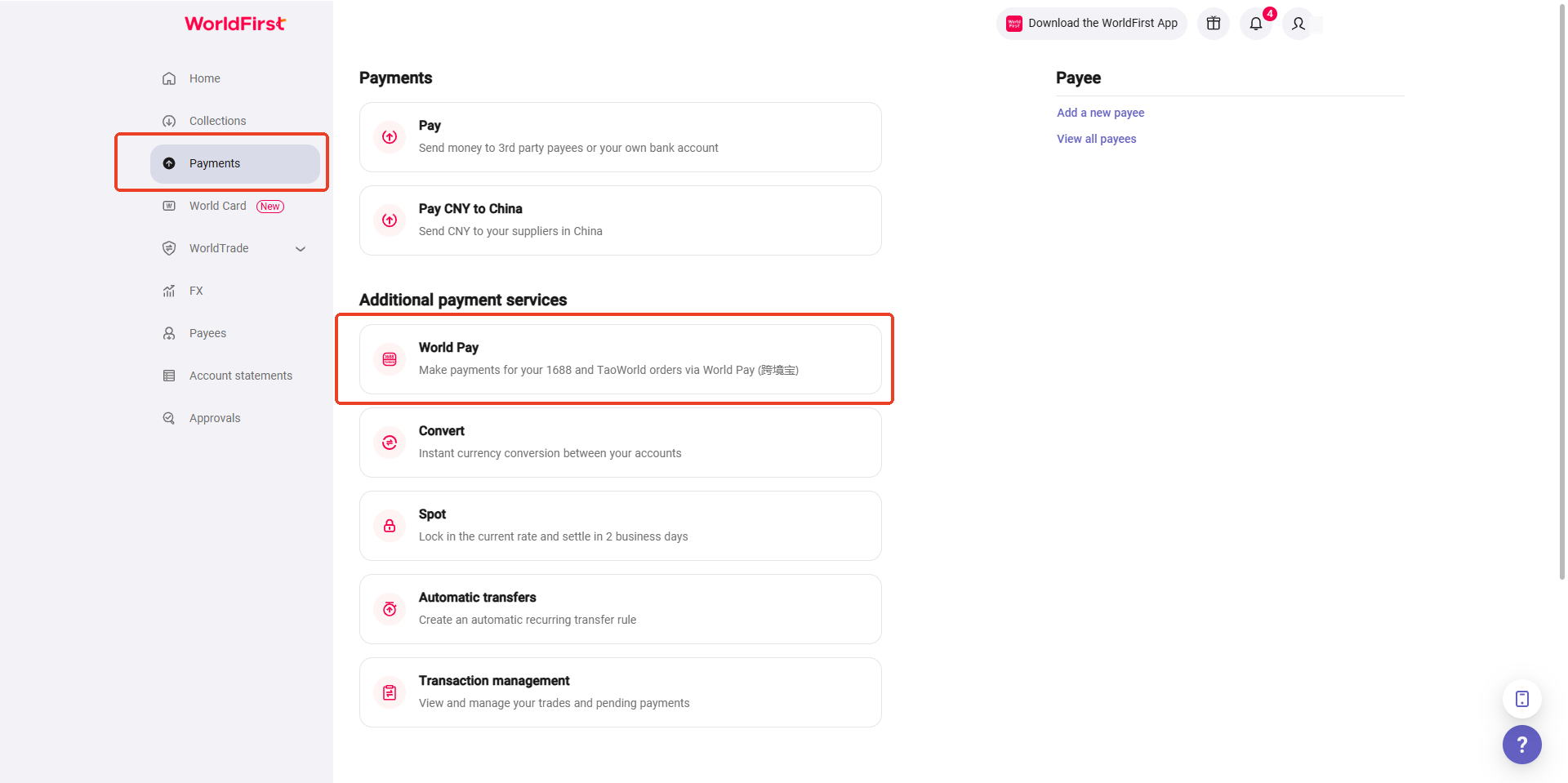Open World Card menu item
Image resolution: width=1568 pixels, height=783 pixels.
pos(217,206)
